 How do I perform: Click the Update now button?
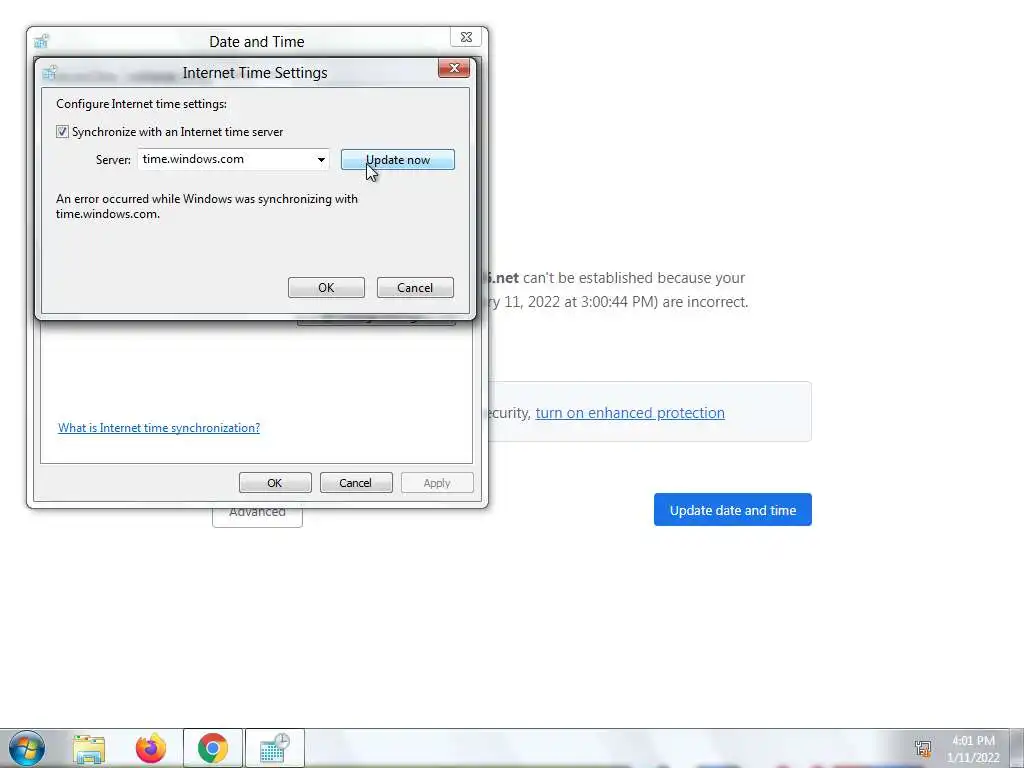398,160
